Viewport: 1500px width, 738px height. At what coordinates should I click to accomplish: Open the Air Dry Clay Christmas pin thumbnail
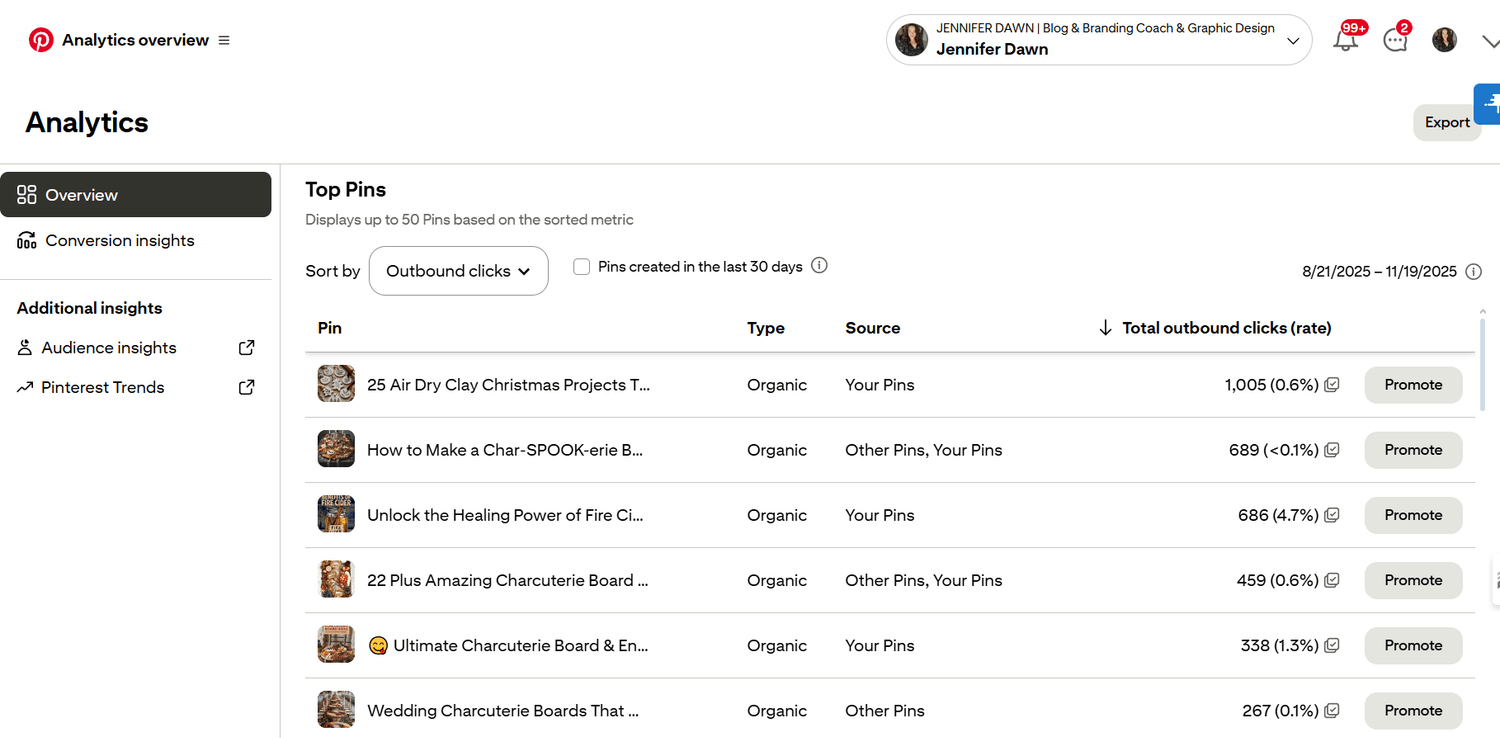click(336, 385)
